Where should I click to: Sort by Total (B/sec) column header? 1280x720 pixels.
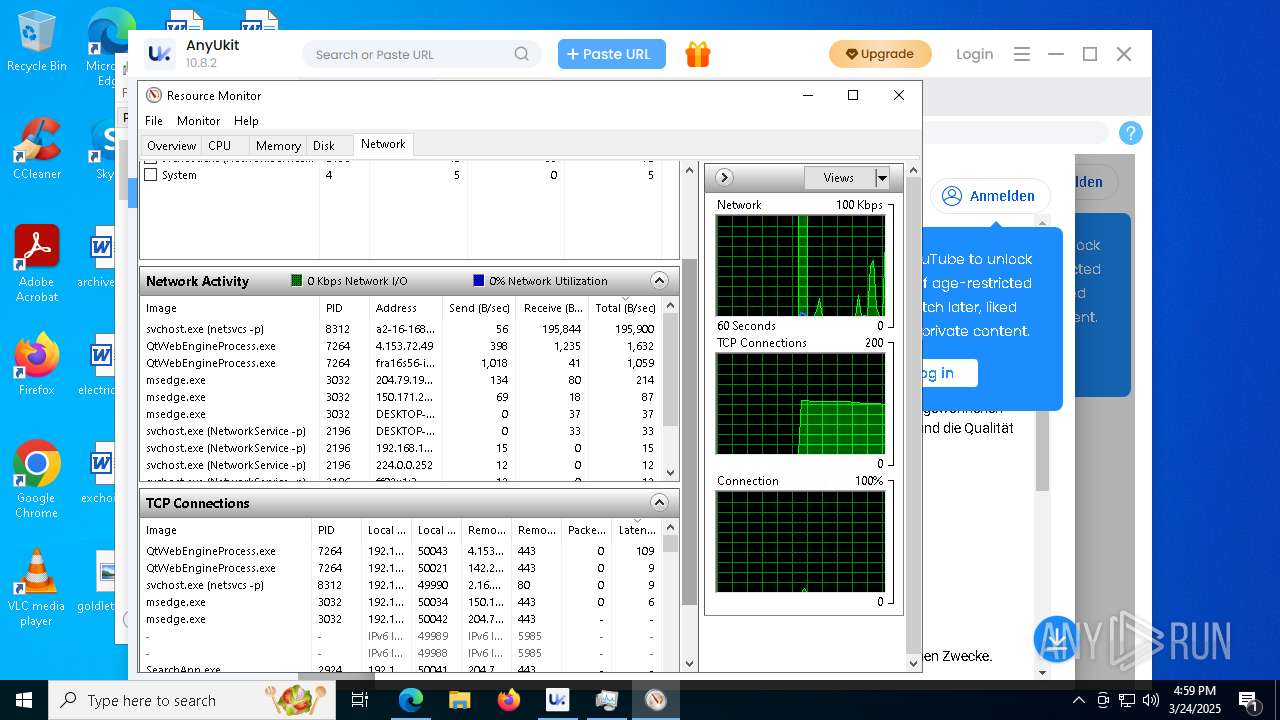(625, 307)
